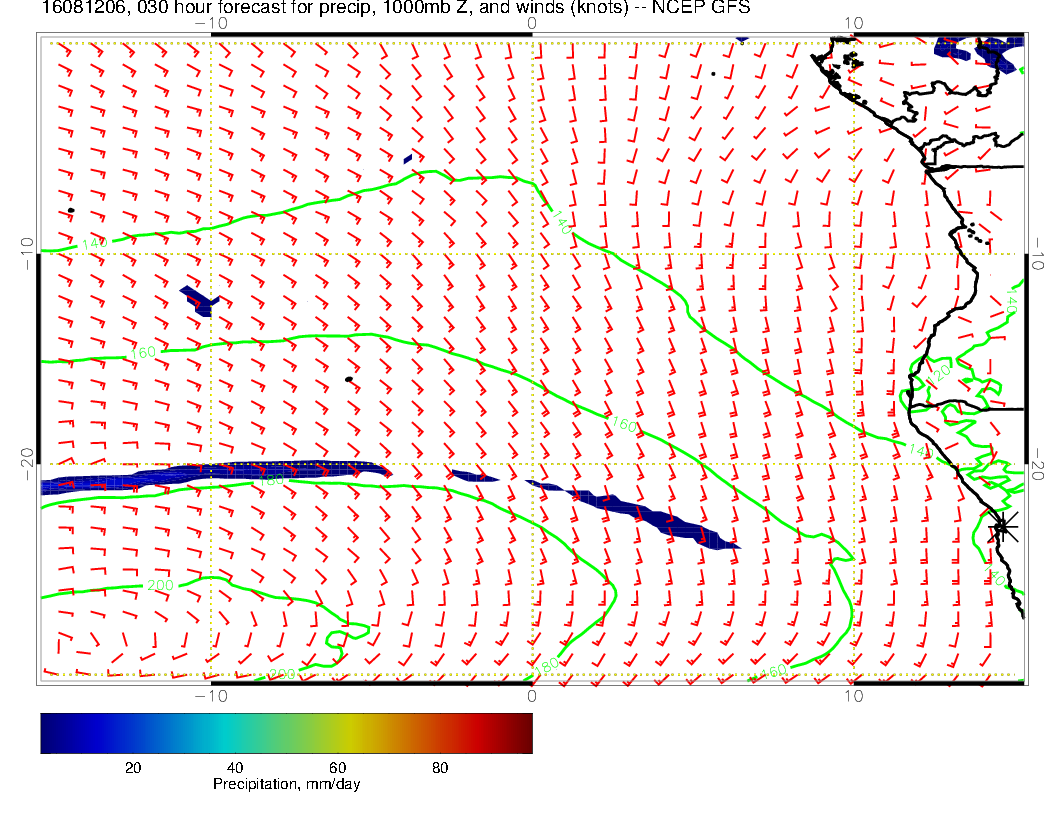
Task: Click the colorbar tick label 80
Action: [x=439, y=767]
